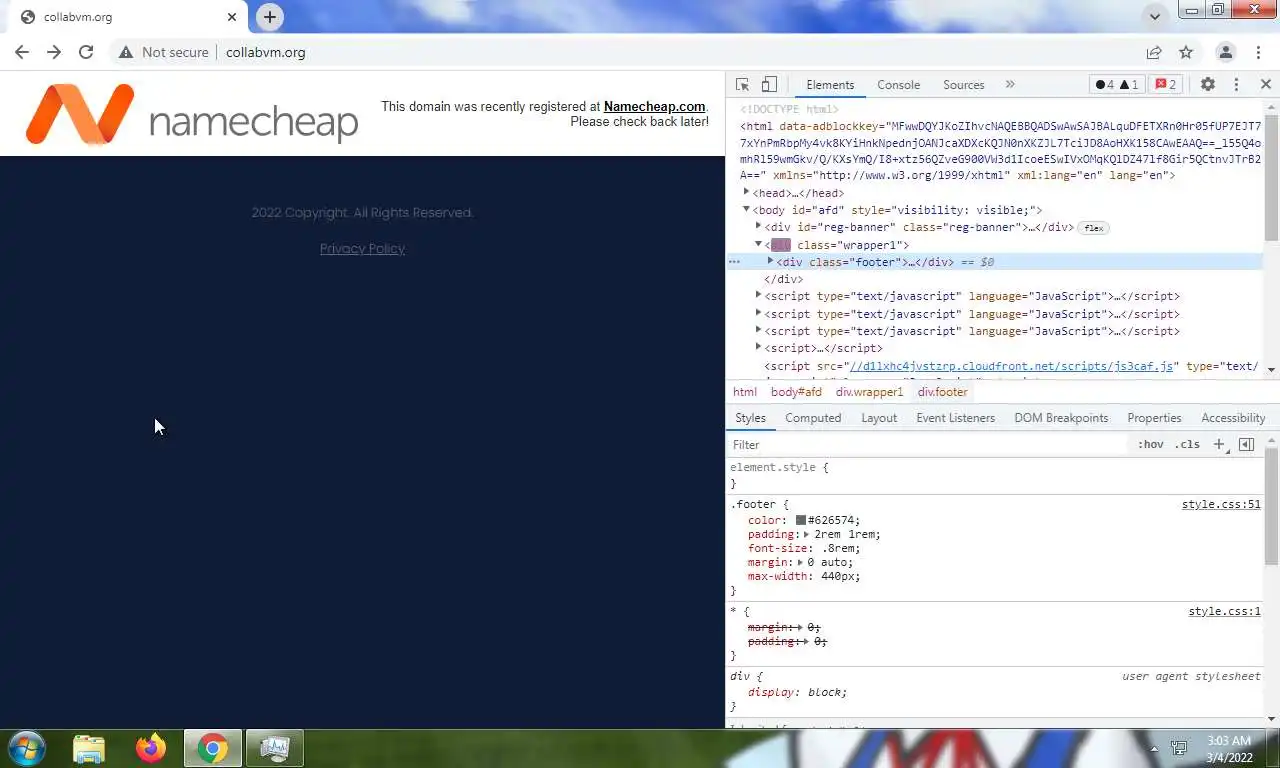1280x768 pixels.
Task: Switch to the Layout tab
Action: coord(879,418)
